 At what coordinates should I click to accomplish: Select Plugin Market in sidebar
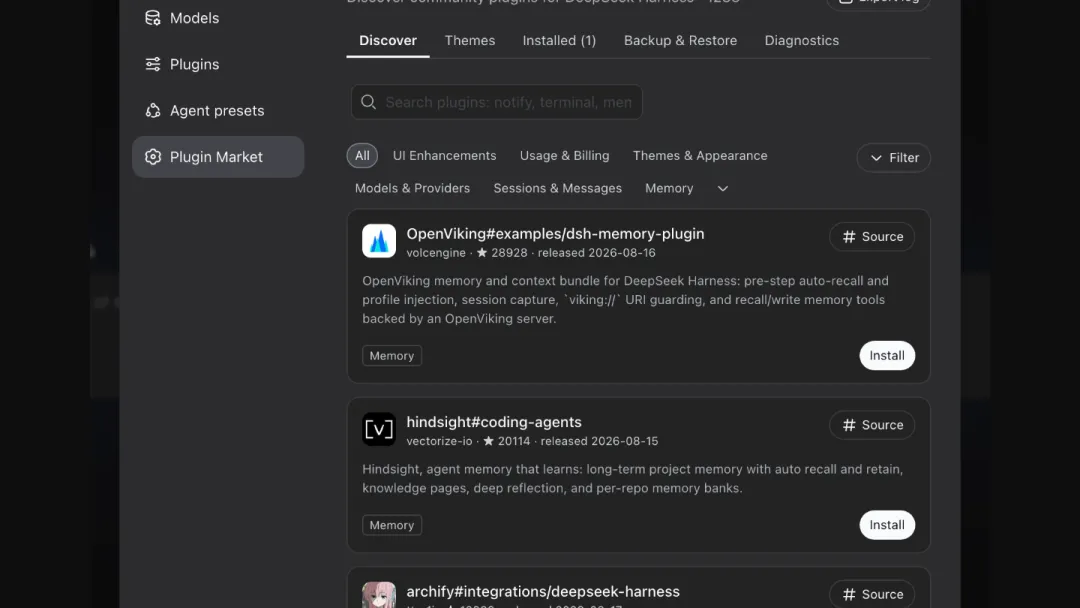pyautogui.click(x=218, y=156)
